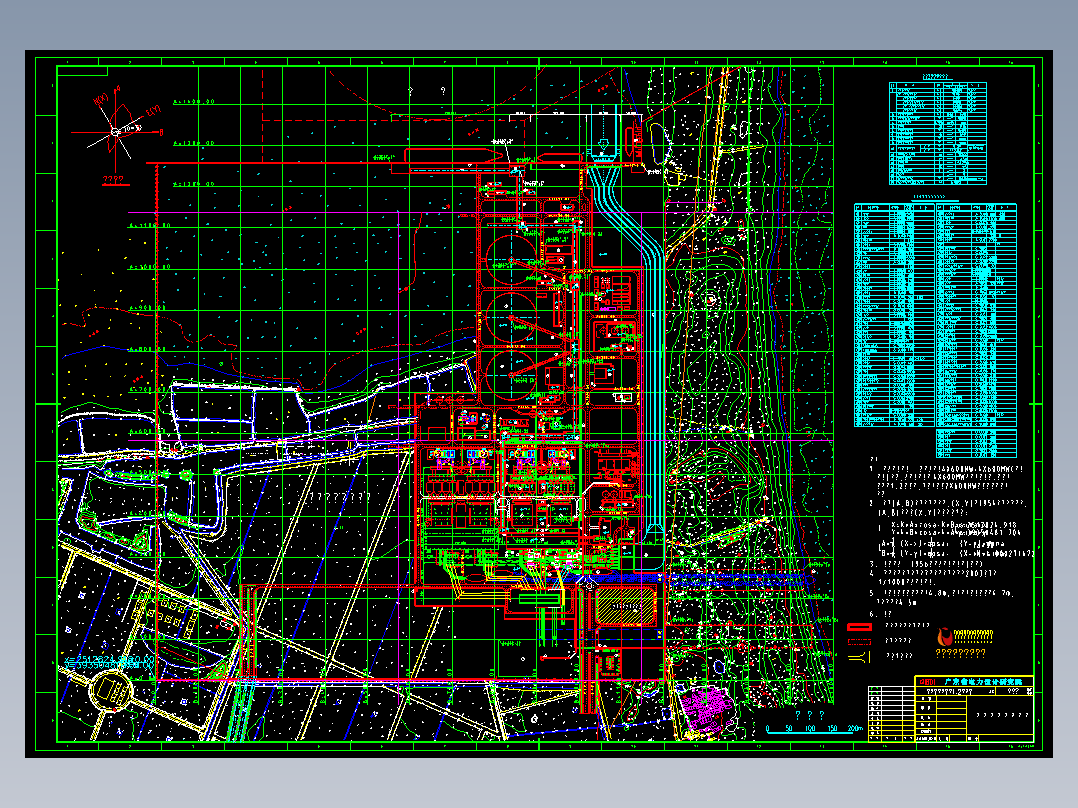Select the middle large red circular tank
1078x808 pixels.
(511, 318)
